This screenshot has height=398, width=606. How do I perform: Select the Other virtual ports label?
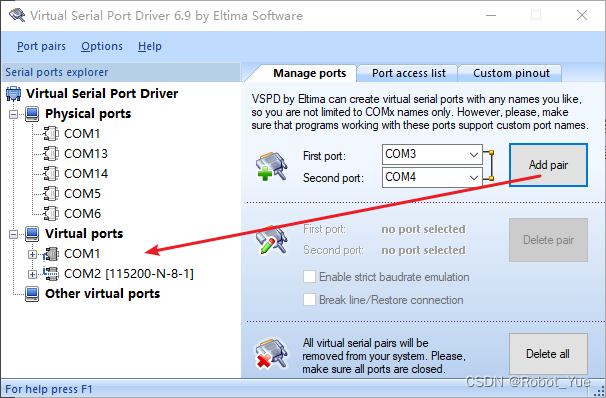(102, 294)
